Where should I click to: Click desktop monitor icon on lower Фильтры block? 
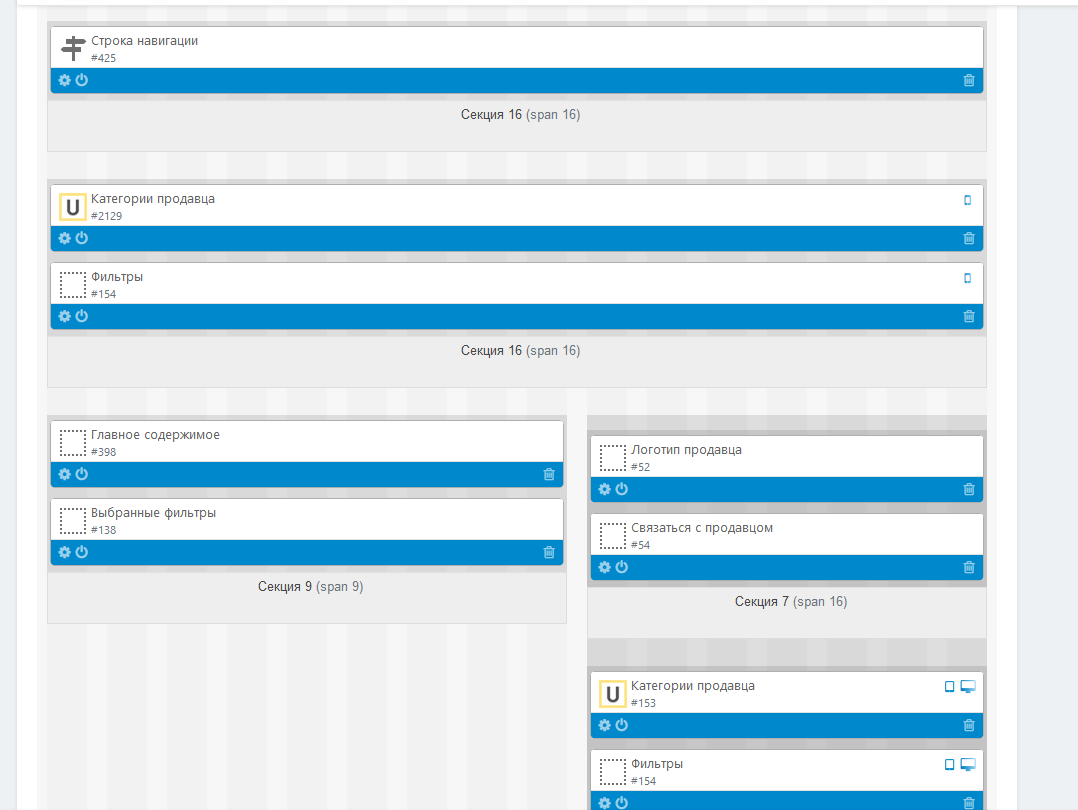968,765
